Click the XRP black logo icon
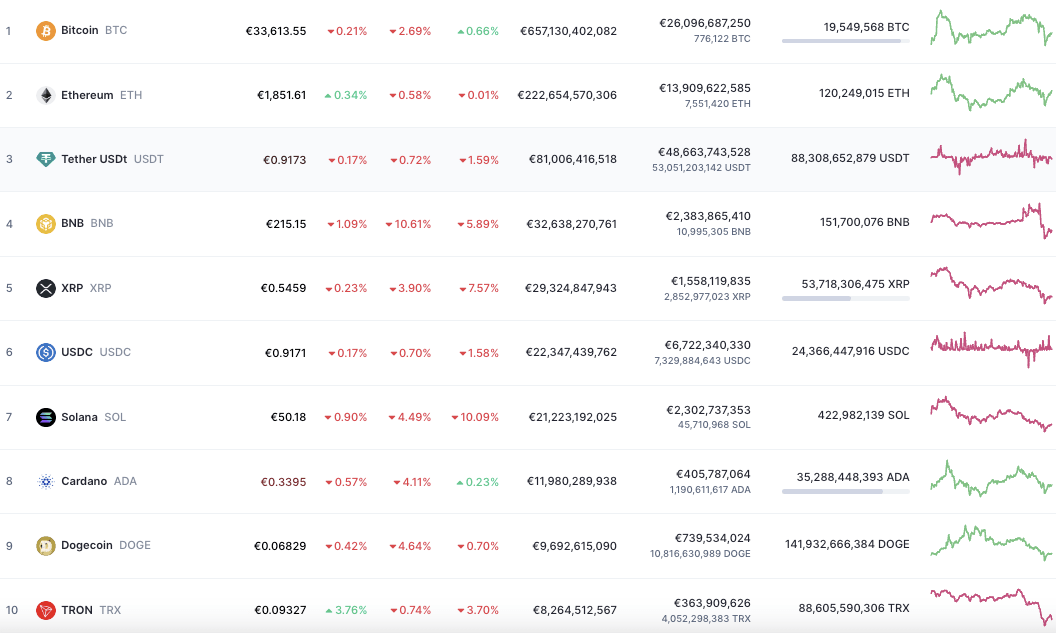The image size is (1056, 633). click(x=46, y=288)
